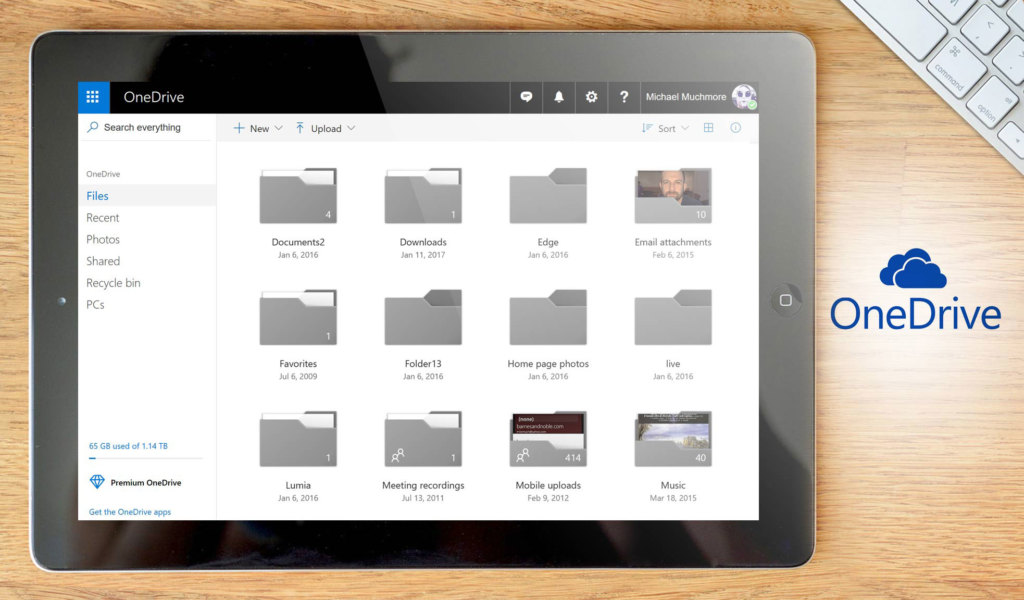Expand the Upload dropdown menu
The width and height of the screenshot is (1024, 600).
[x=325, y=128]
